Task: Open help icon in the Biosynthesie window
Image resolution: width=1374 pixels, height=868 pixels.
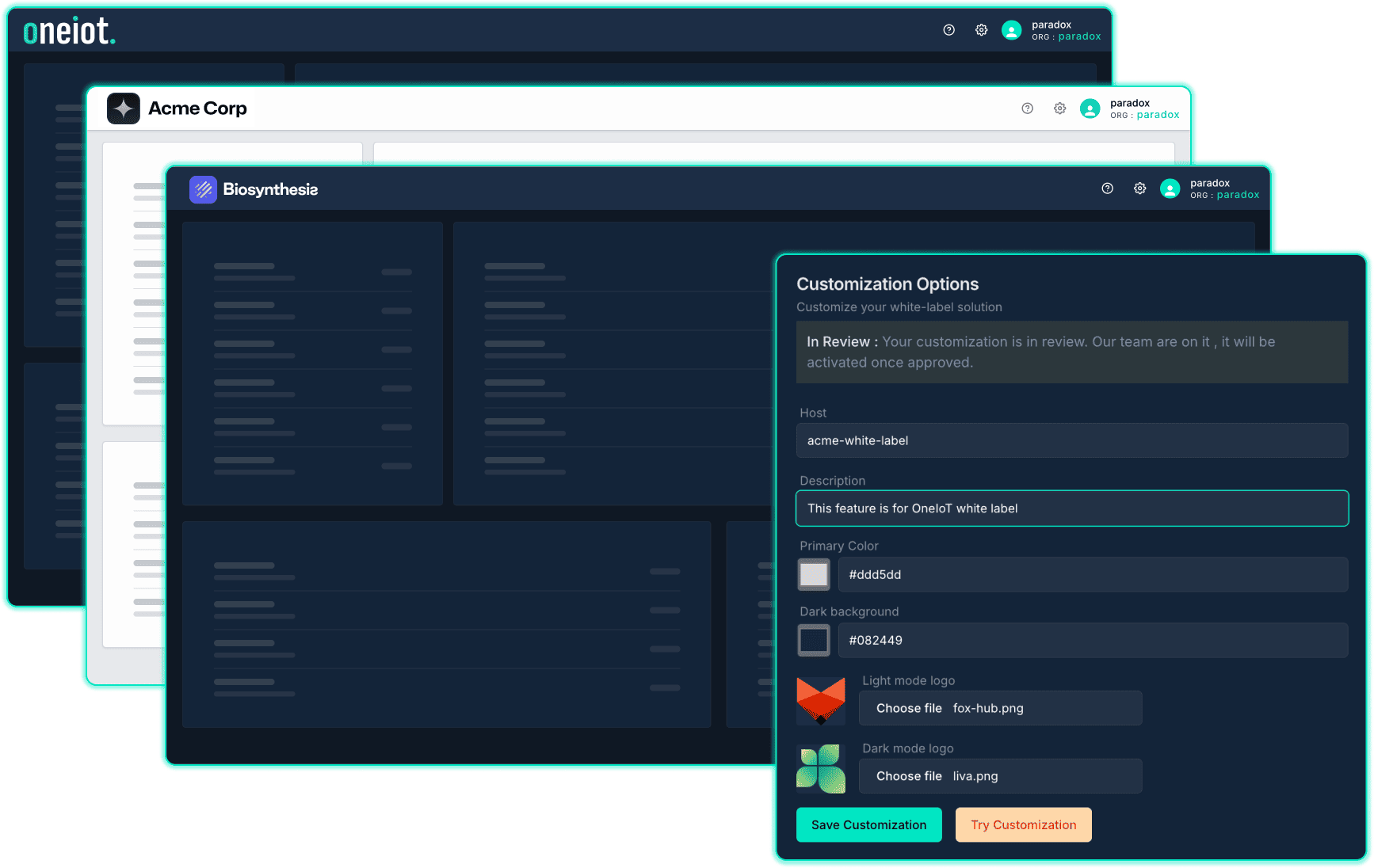Action: pos(1107,188)
